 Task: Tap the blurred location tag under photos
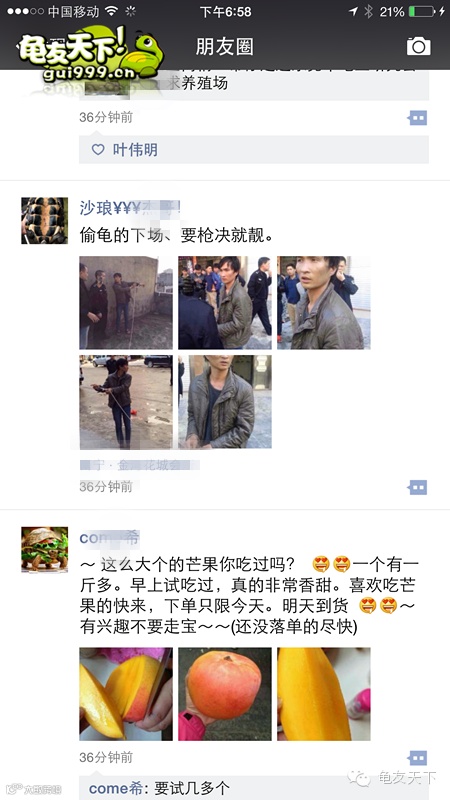[139, 465]
